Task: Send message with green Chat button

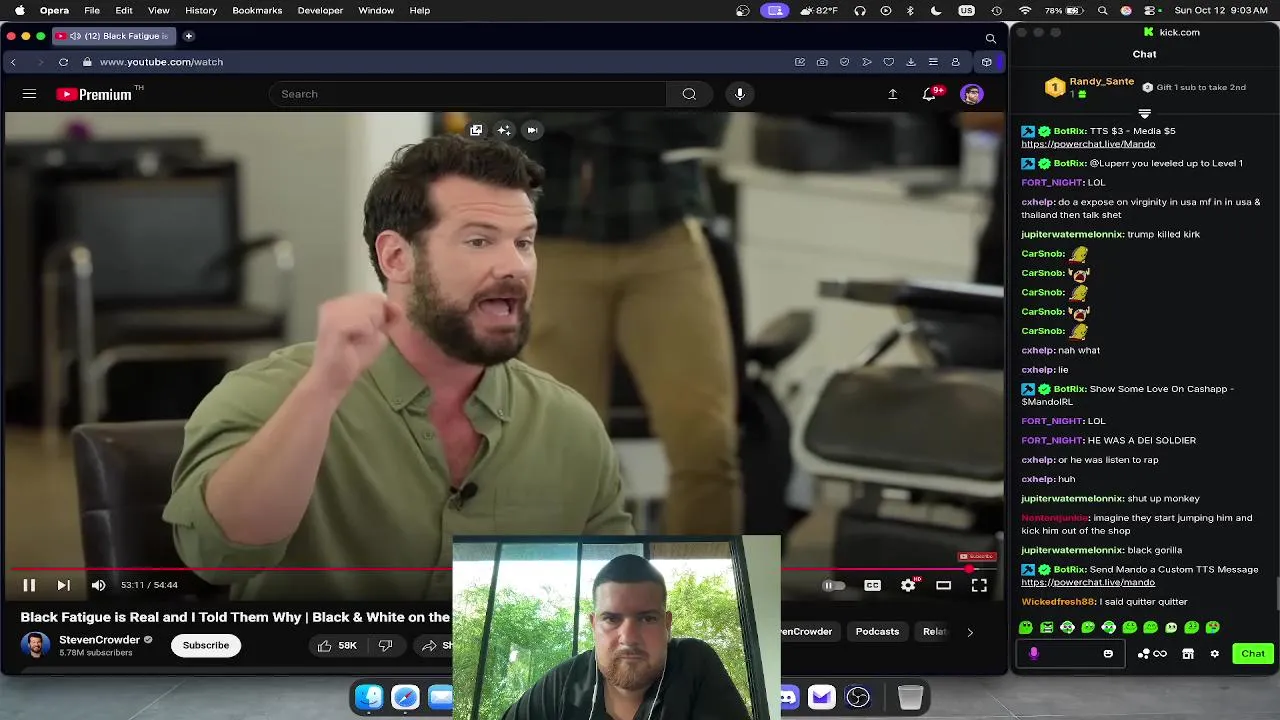Action: (1253, 654)
